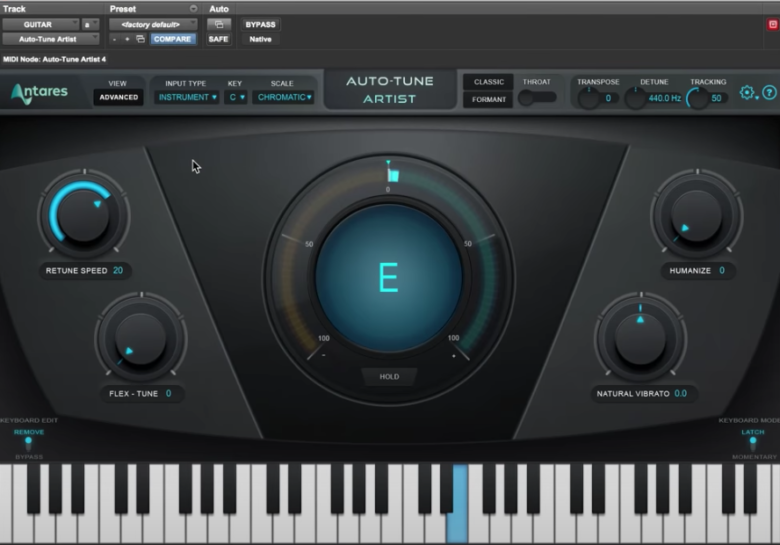
Task: Click the MIDI Node: Auto-Tune Artist 4 label
Action: (54, 59)
